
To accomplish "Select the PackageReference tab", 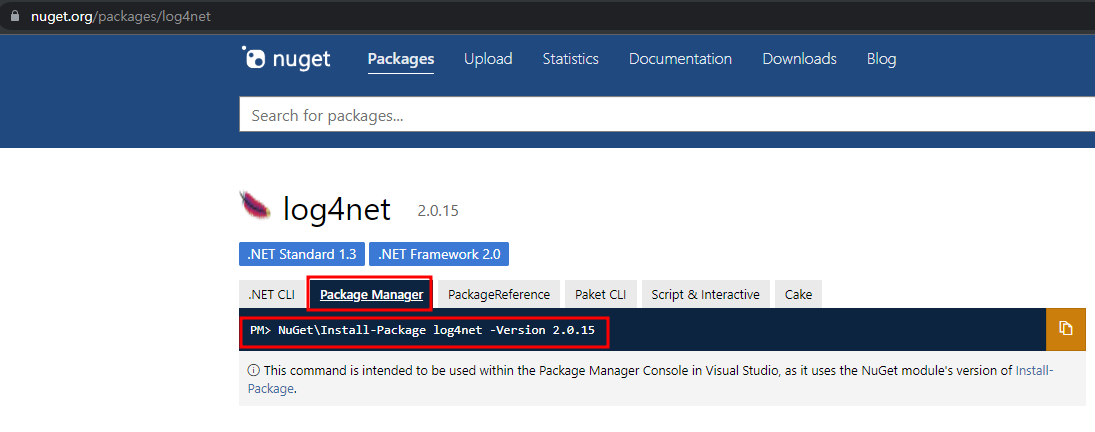I will coord(499,295).
